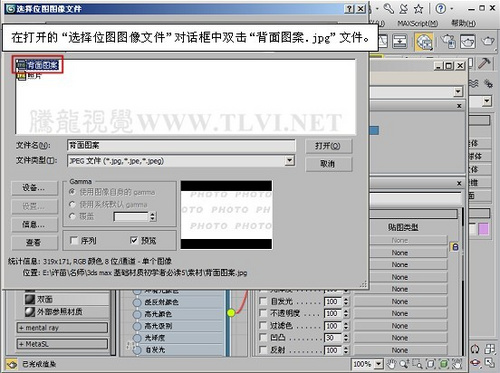500x373 pixels.
Task: Click the Cancel (取消) button
Action: pyautogui.click(x=328, y=164)
